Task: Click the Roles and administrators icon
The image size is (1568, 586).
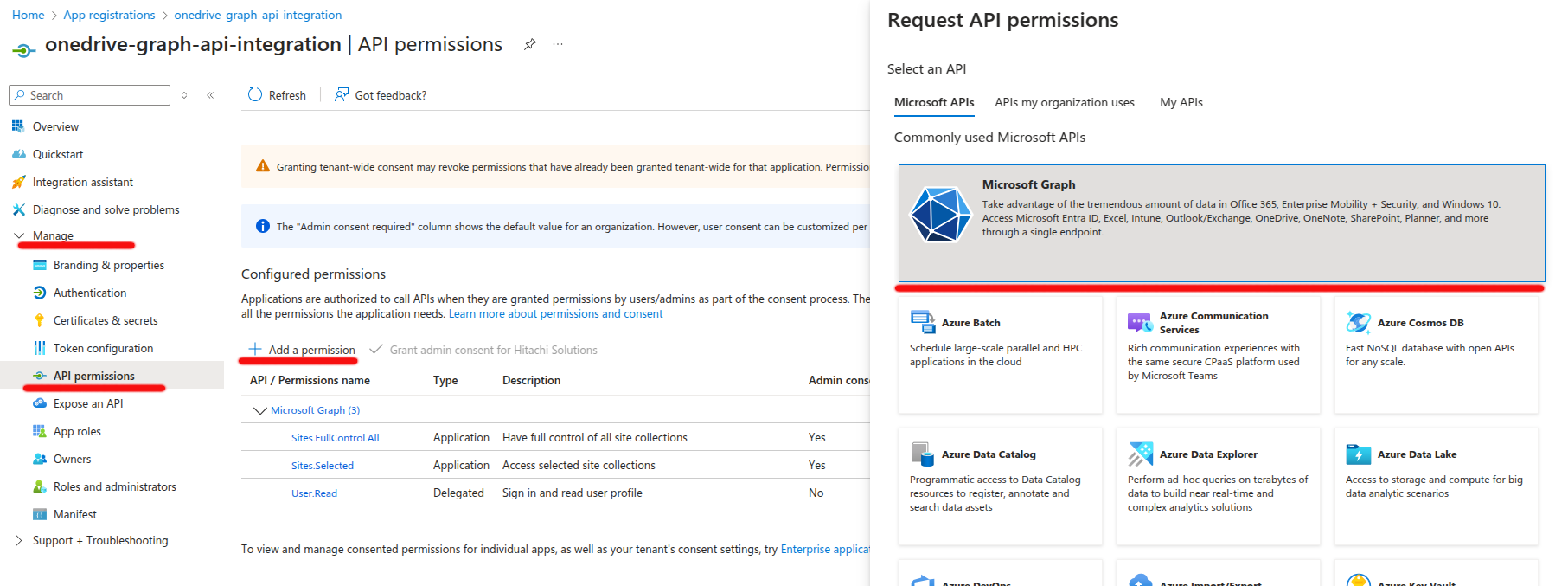Action: (x=40, y=486)
